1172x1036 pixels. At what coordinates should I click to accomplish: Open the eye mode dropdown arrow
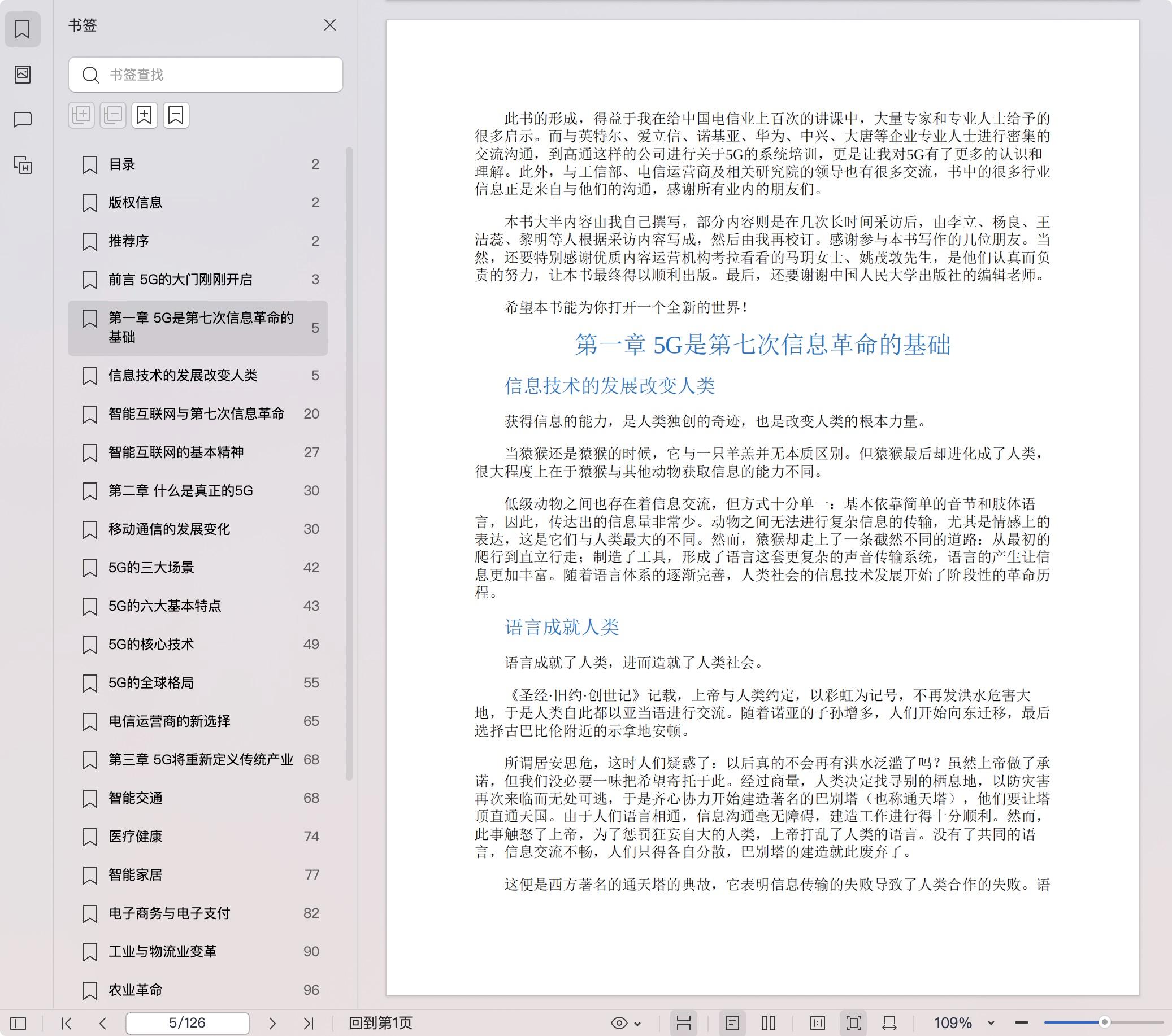637,1024
